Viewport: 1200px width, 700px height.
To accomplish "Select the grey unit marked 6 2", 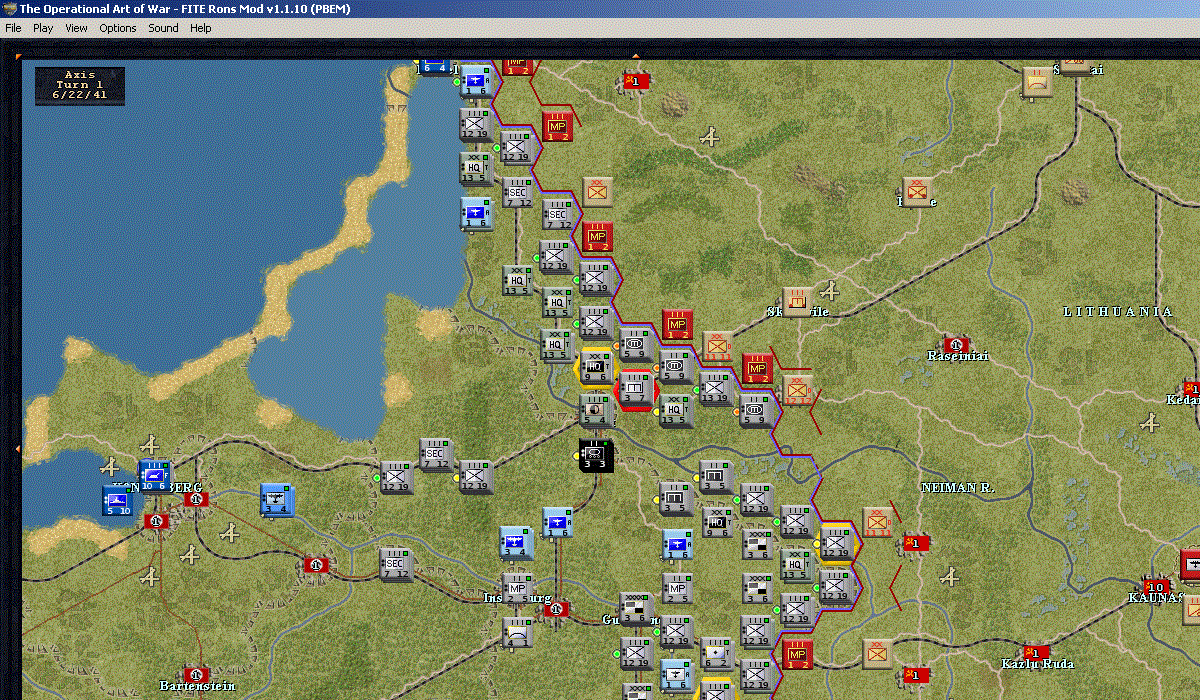I will tap(716, 654).
